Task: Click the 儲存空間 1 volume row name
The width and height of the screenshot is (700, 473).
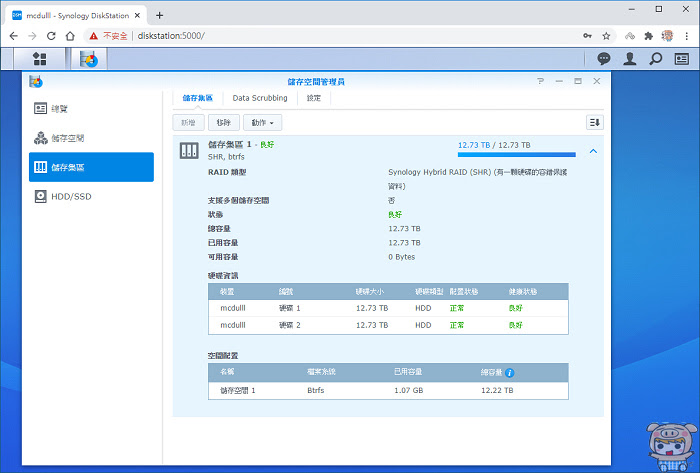Action: click(x=238, y=390)
